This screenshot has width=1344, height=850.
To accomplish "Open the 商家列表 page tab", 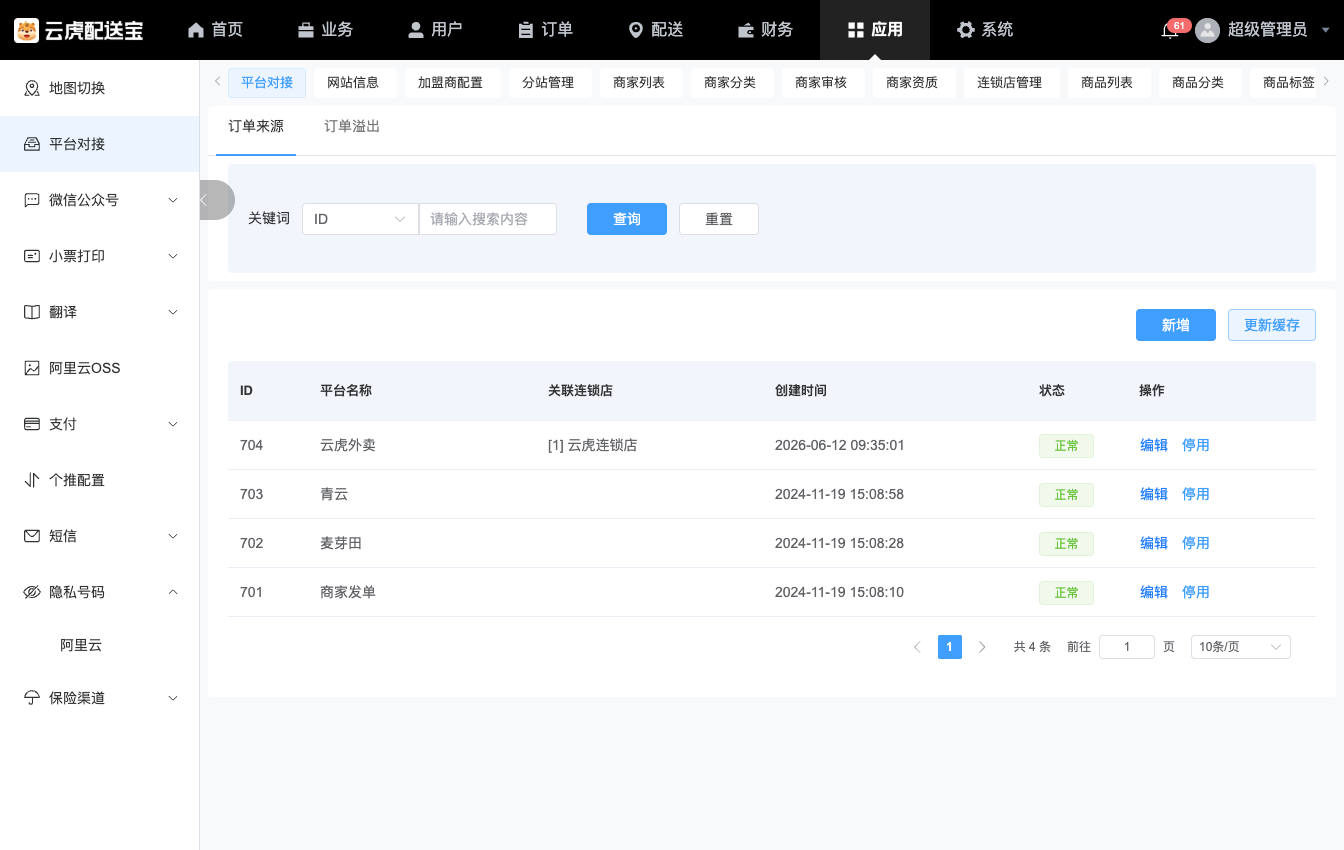I will coord(639,83).
